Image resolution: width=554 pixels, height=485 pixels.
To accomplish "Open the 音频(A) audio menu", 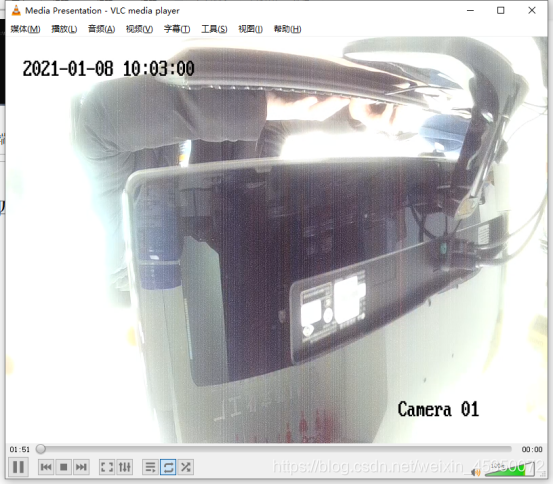I will coord(101,29).
